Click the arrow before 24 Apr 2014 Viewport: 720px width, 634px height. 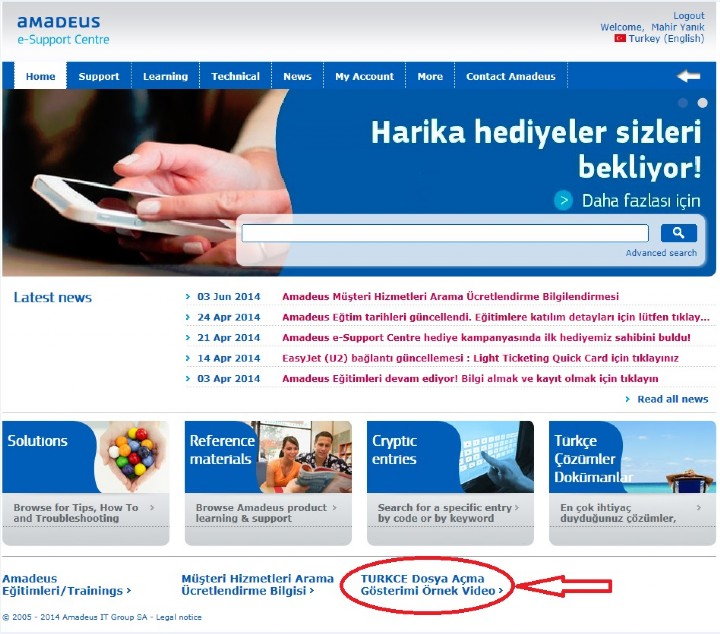click(x=188, y=317)
